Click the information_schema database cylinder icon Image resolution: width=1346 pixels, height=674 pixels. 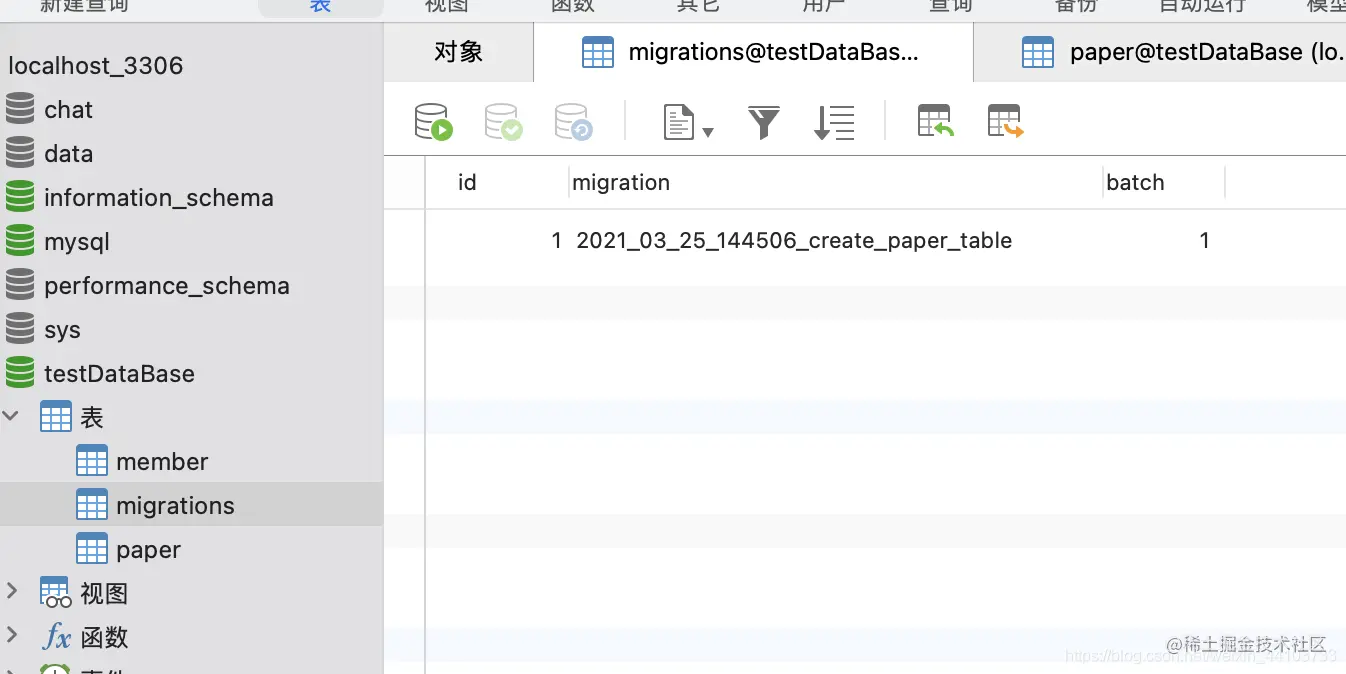pyautogui.click(x=20, y=196)
